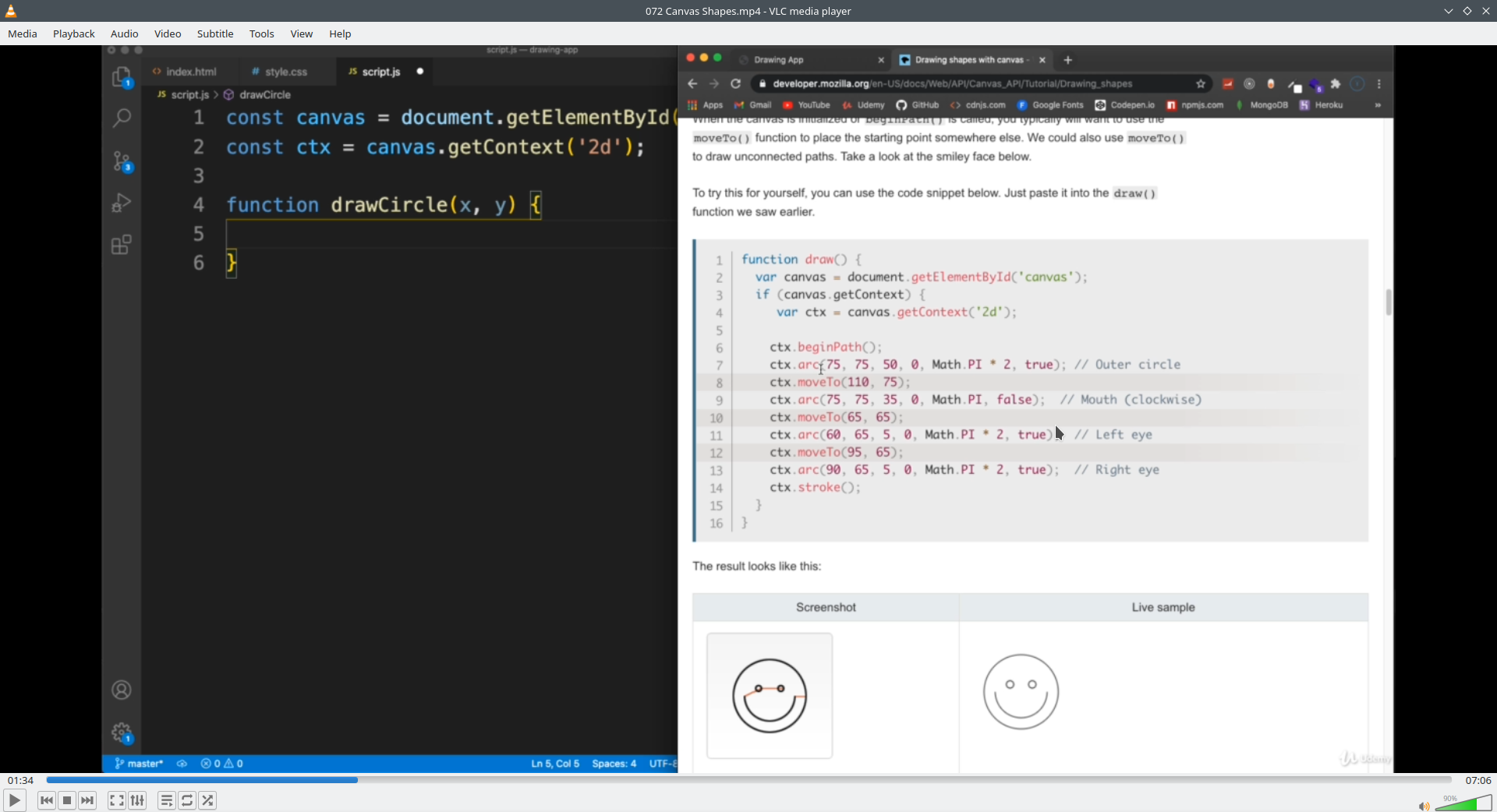
Task: Open the Apps bookmark
Action: coord(706,105)
